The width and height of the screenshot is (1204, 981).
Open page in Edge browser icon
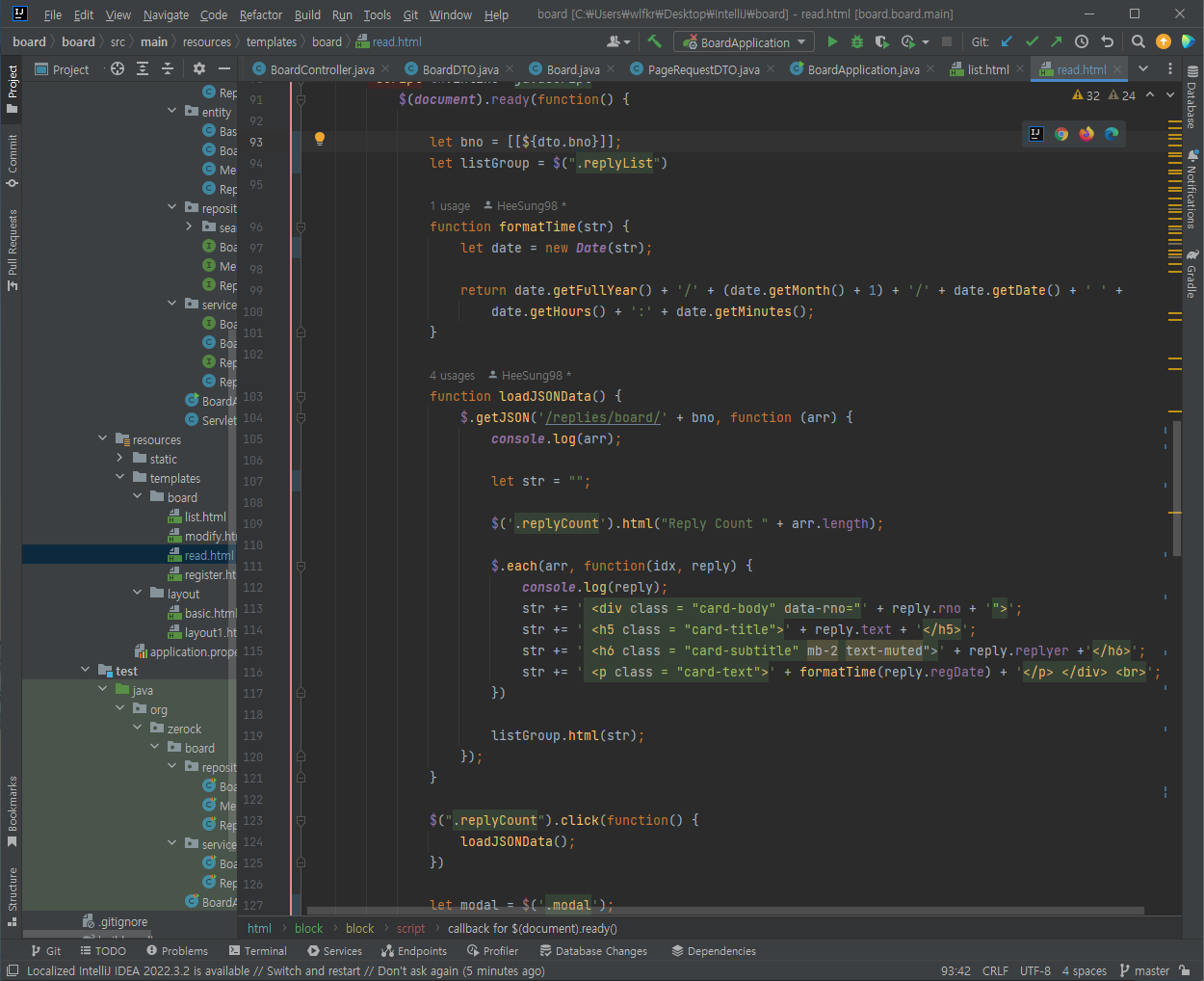[x=1112, y=134]
